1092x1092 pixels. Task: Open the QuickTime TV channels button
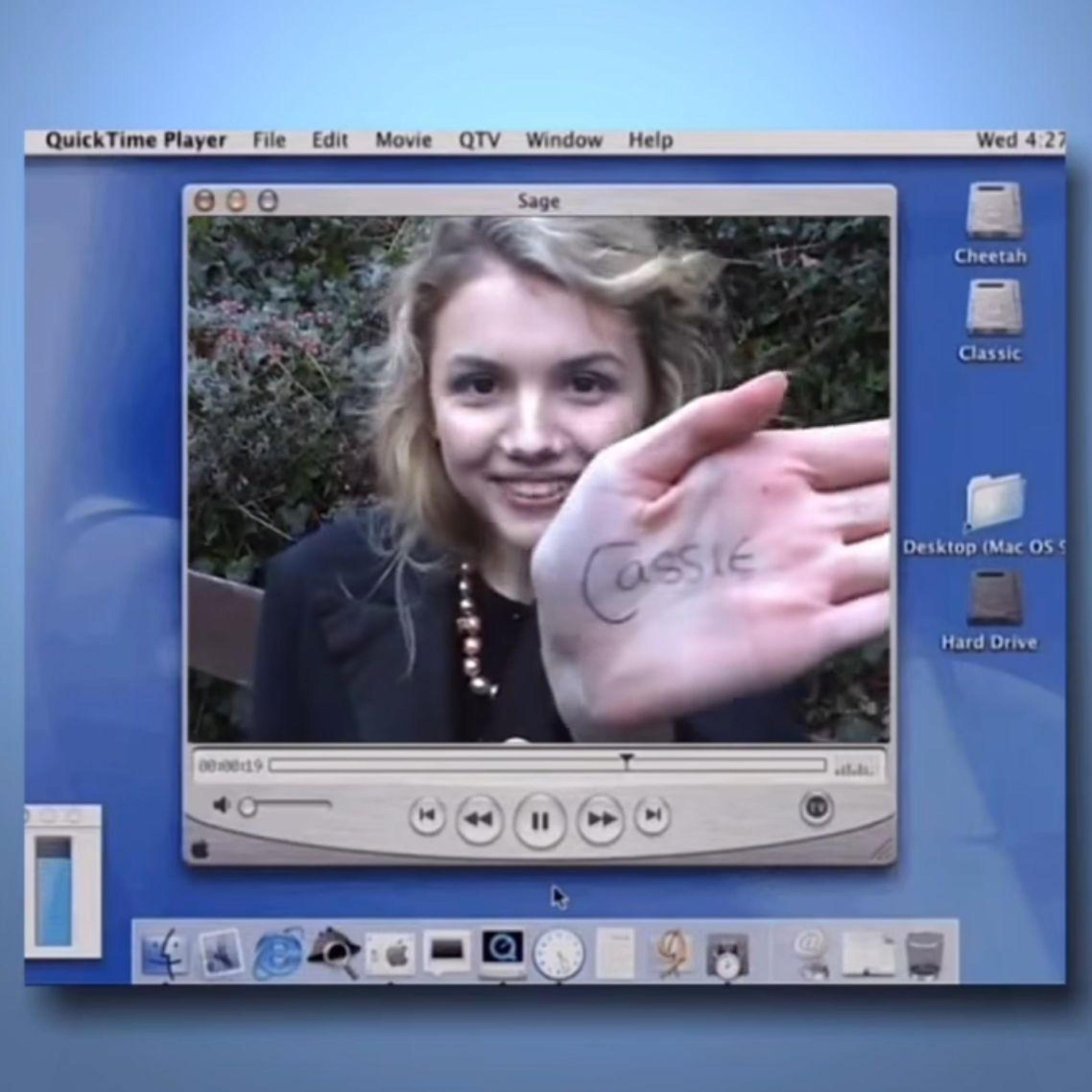tap(816, 808)
